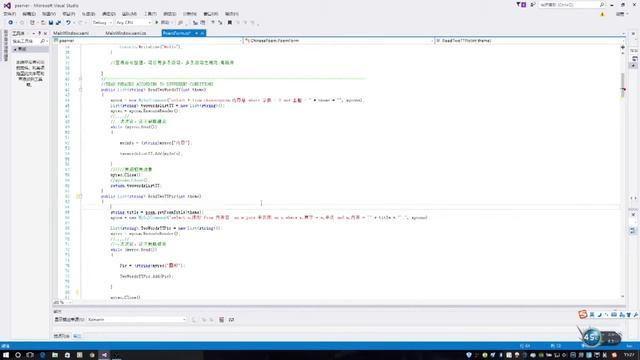Click the Sogou input method S icon
This screenshot has width=640, height=360.
582,314
